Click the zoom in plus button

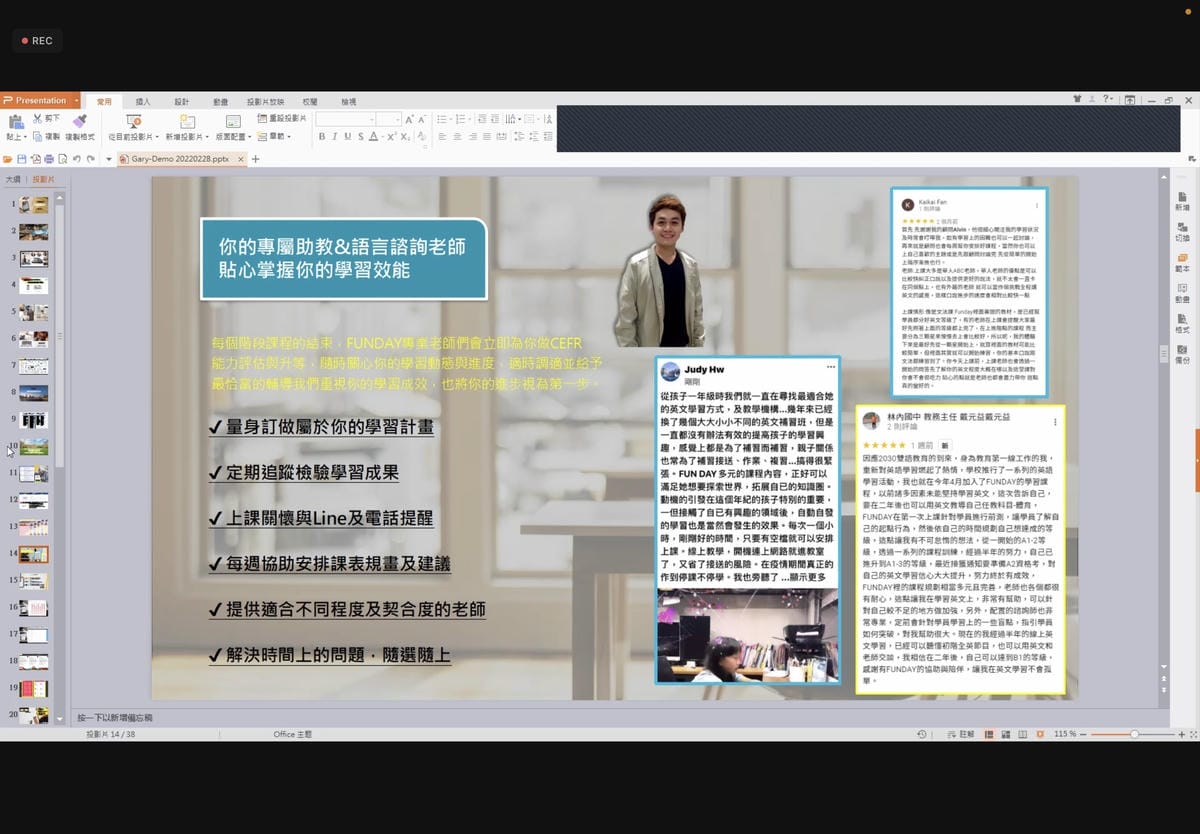pyautogui.click(x=1182, y=734)
